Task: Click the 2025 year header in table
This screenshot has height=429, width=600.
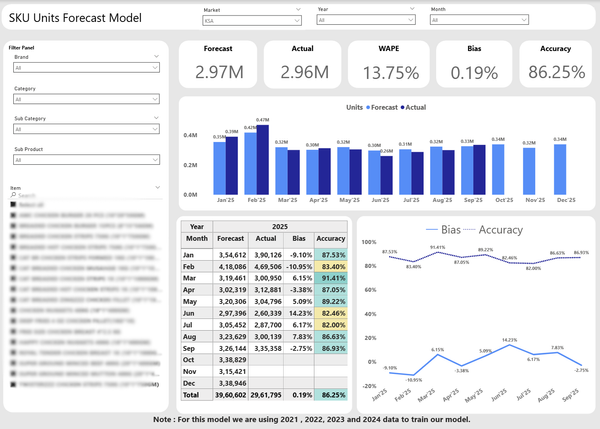Action: (280, 227)
